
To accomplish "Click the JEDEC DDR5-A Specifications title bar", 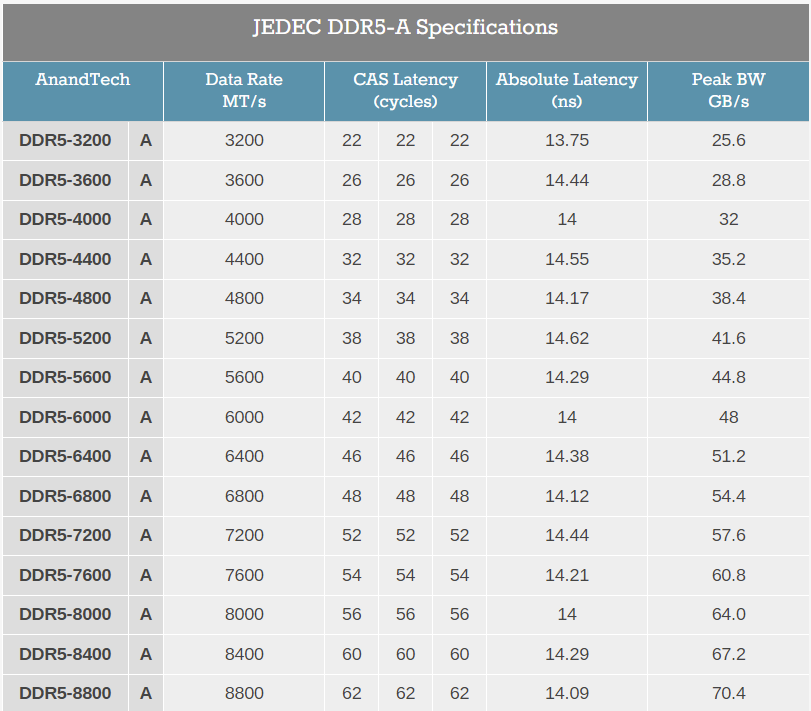I will coord(405,29).
